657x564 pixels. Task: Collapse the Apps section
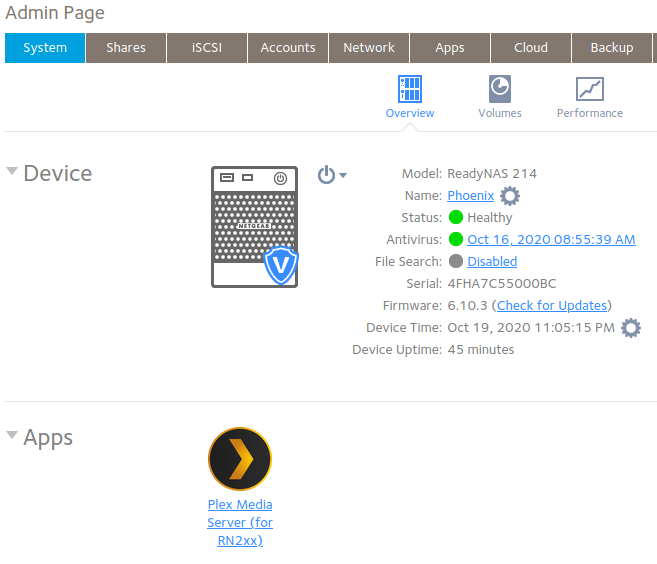[x=12, y=436]
